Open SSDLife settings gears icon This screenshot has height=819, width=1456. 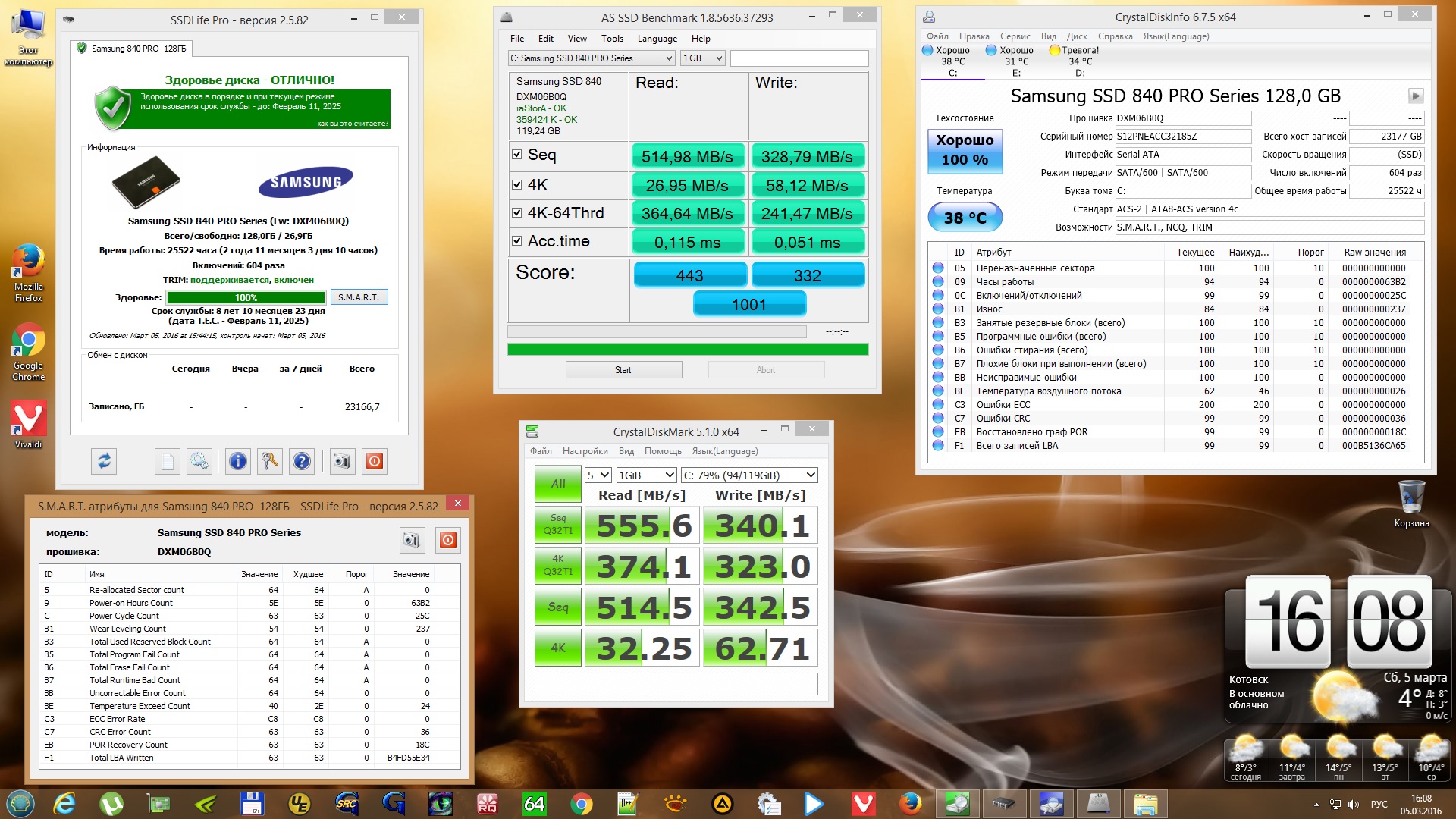[199, 461]
